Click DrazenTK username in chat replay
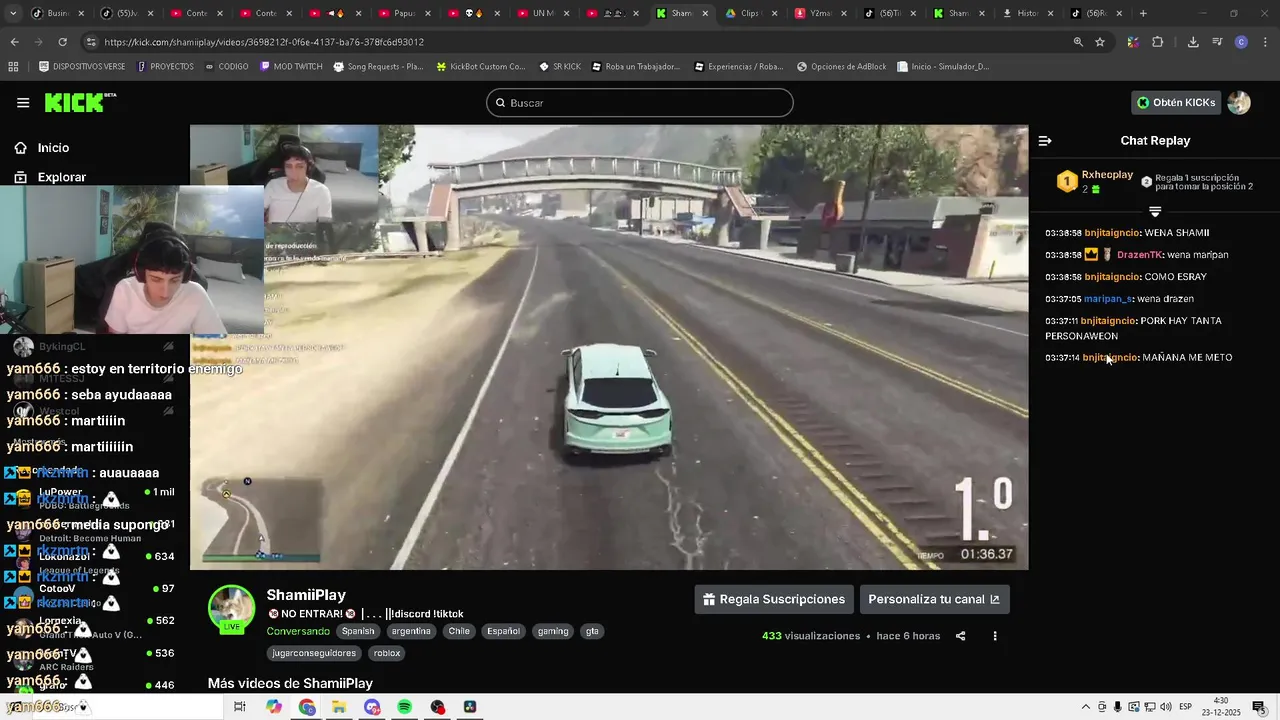This screenshot has height=720, width=1280. click(x=1140, y=255)
